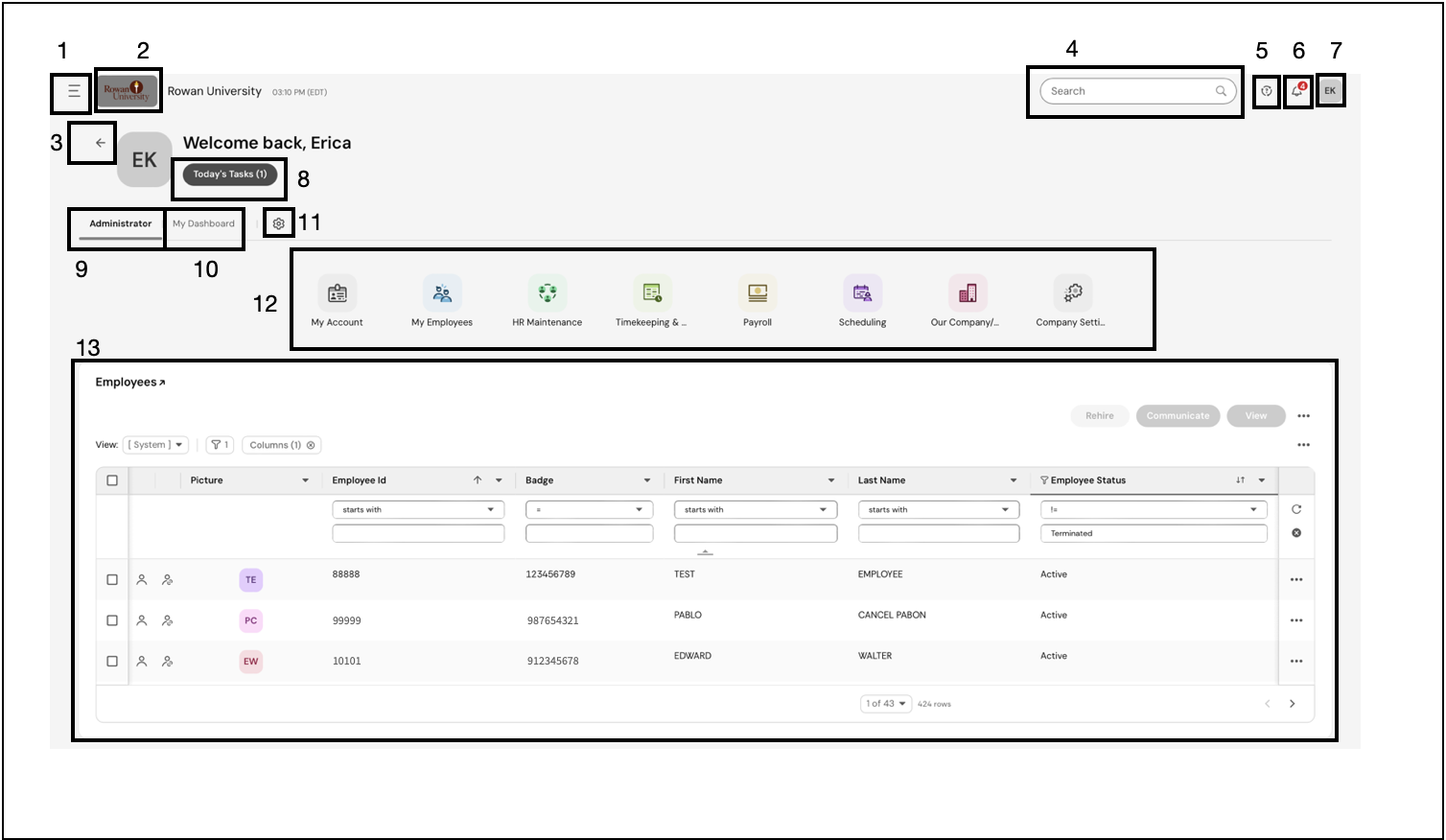Switch to the My Dashboard tab

(x=203, y=223)
